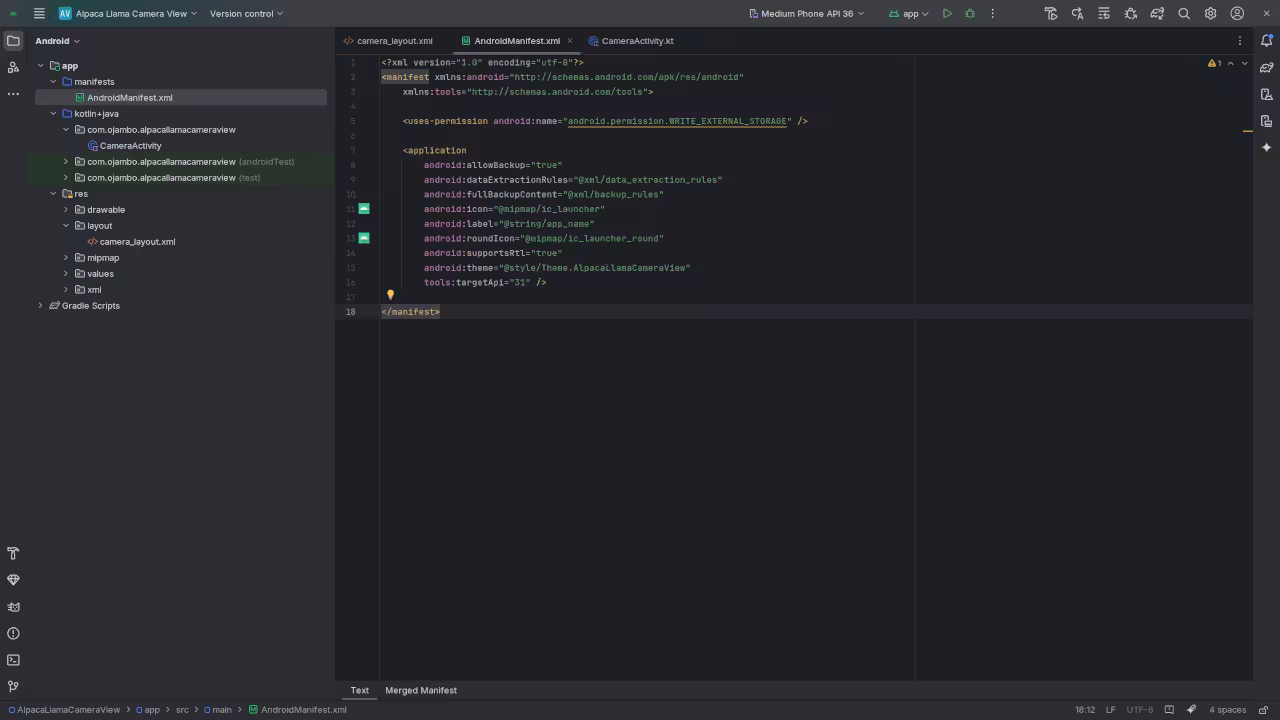Image resolution: width=1280 pixels, height=720 pixels.
Task: Expand the drawable folder
Action: point(66,210)
